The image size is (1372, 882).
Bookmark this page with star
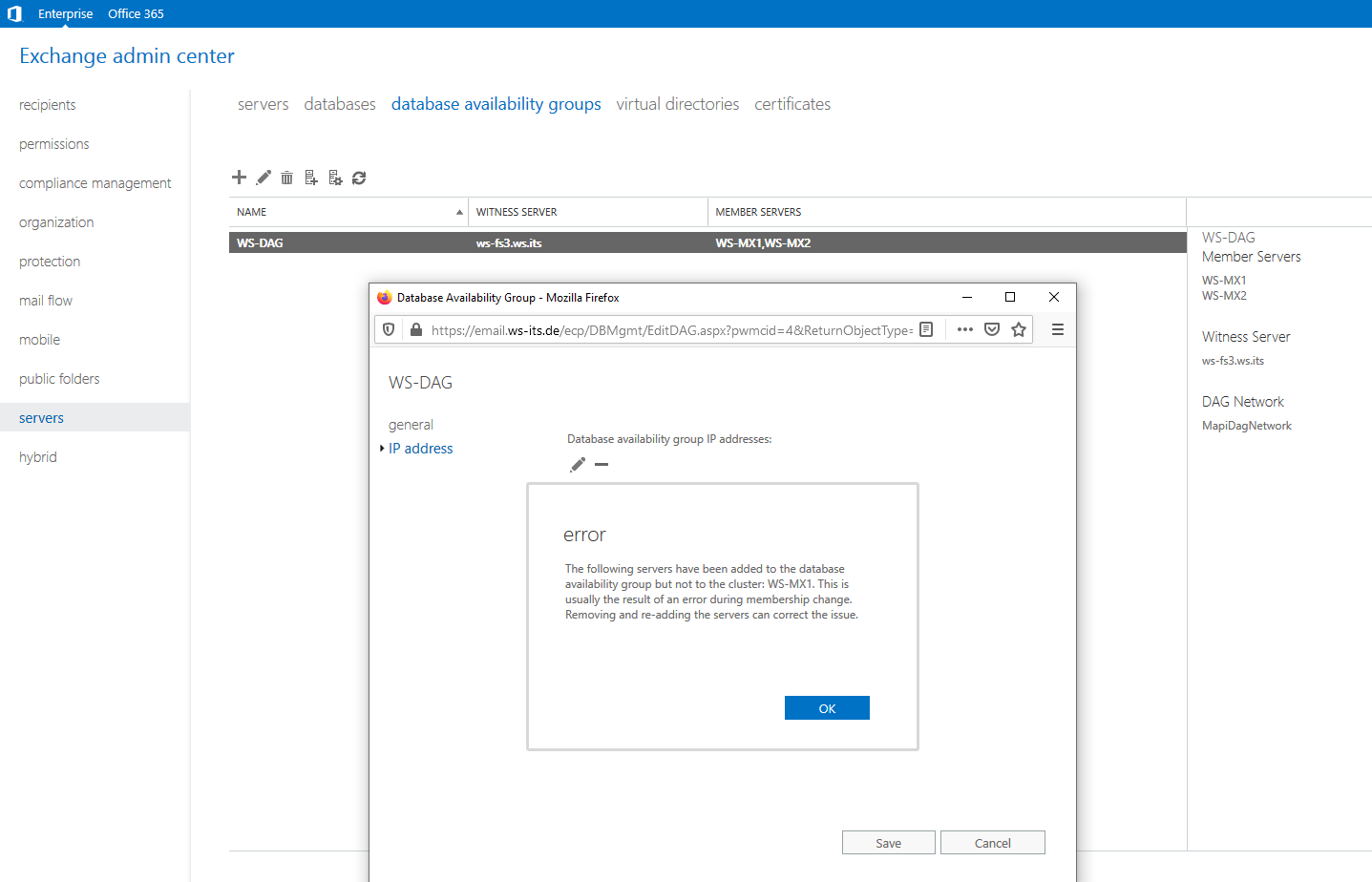1019,329
